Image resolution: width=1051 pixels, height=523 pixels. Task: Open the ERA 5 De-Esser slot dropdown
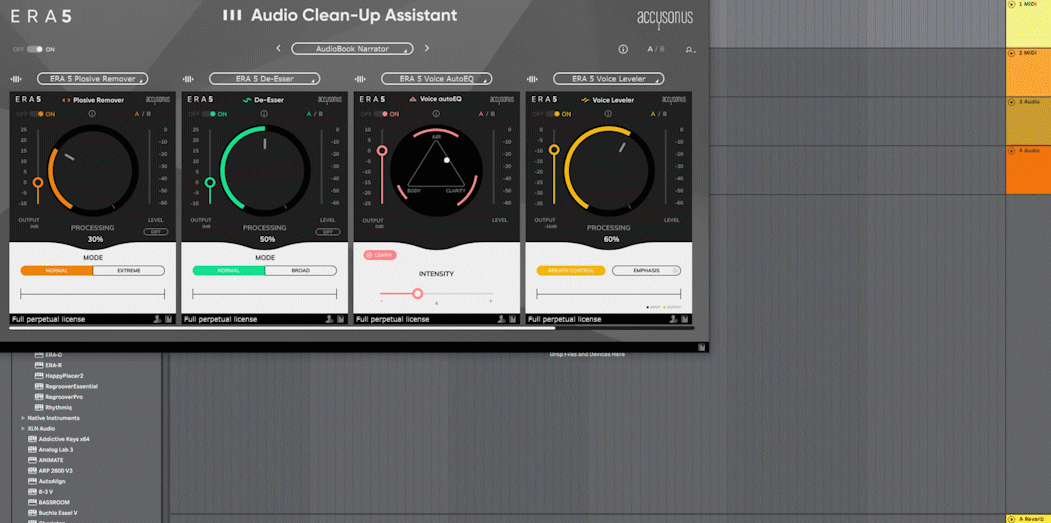click(265, 79)
